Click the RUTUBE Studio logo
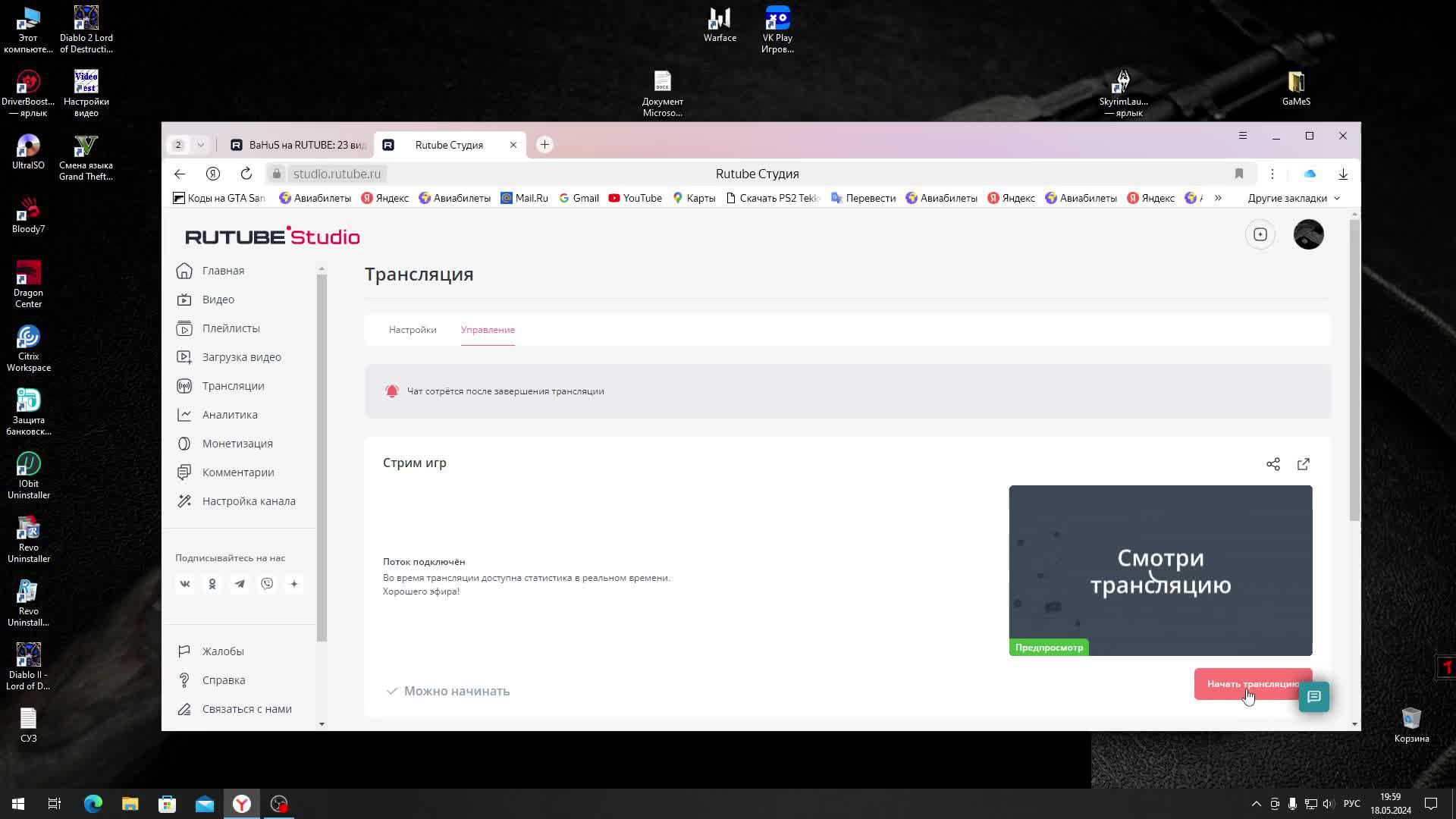This screenshot has width=1456, height=819. point(272,236)
